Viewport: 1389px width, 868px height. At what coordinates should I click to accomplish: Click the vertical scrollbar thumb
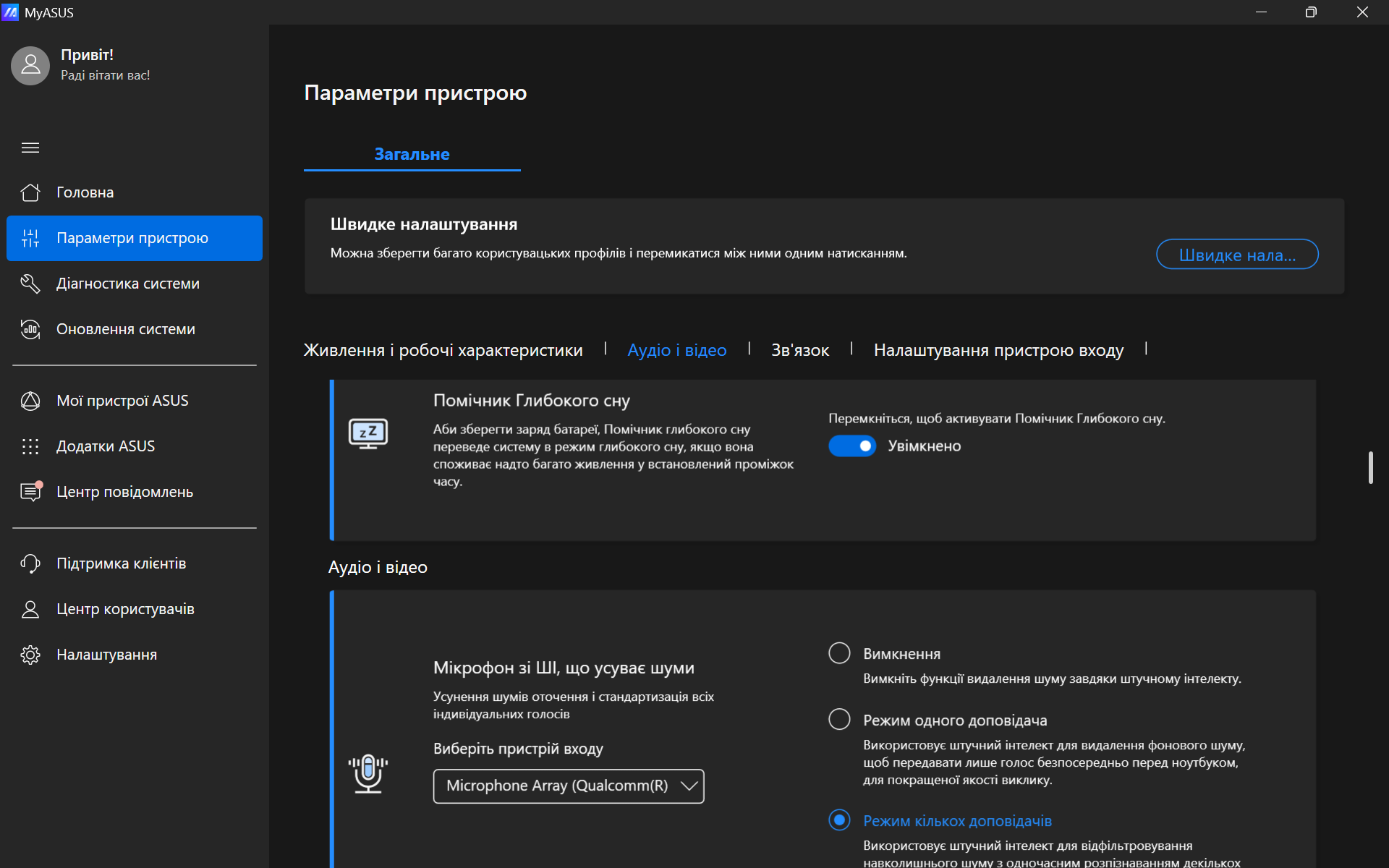coord(1370,468)
